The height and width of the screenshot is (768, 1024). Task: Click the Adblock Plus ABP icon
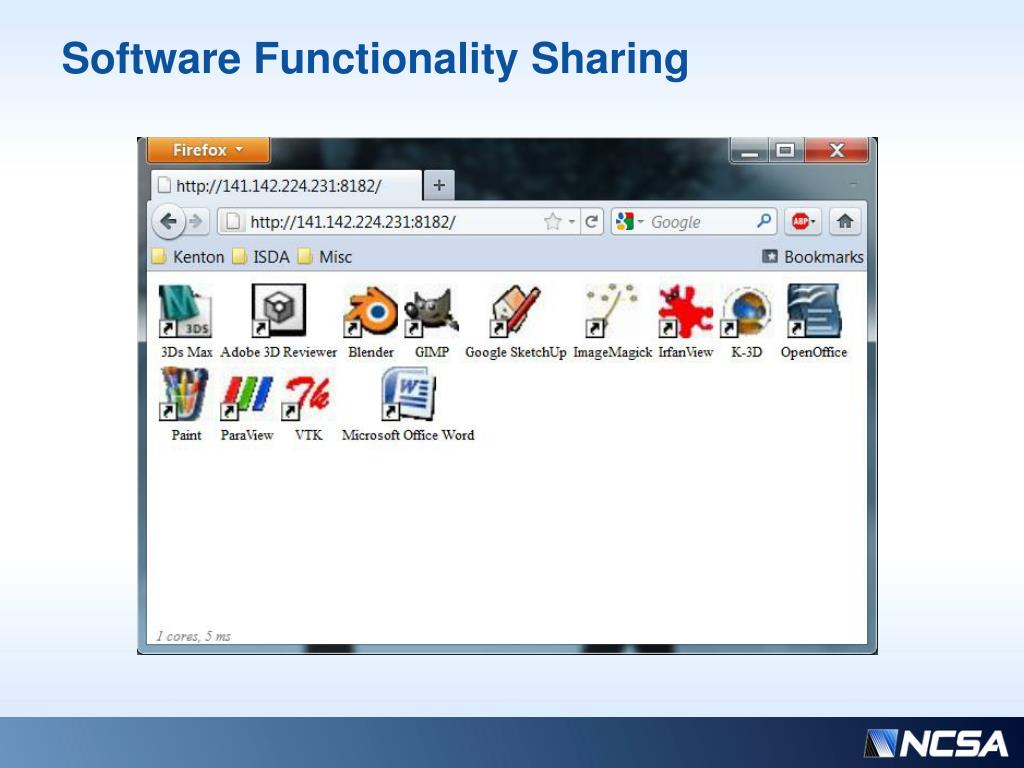coord(799,221)
